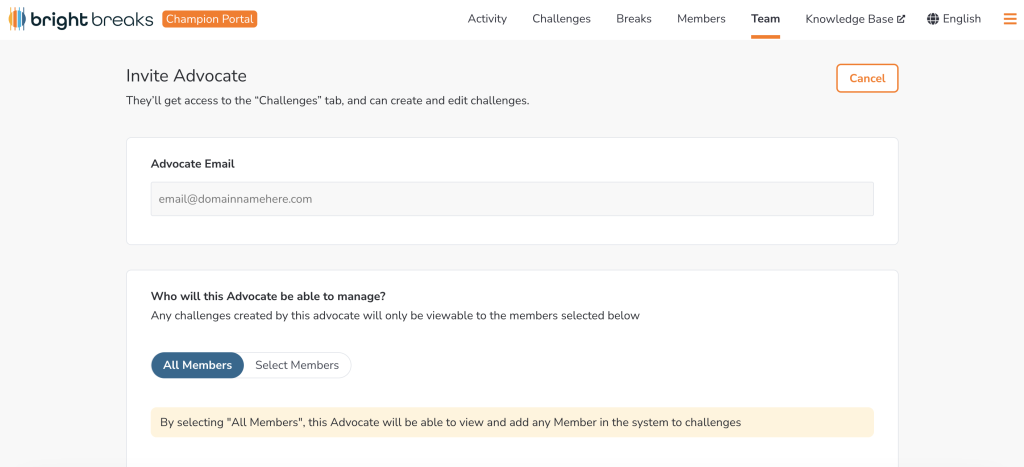Switch to Select Members option
This screenshot has width=1024, height=467.
(297, 365)
